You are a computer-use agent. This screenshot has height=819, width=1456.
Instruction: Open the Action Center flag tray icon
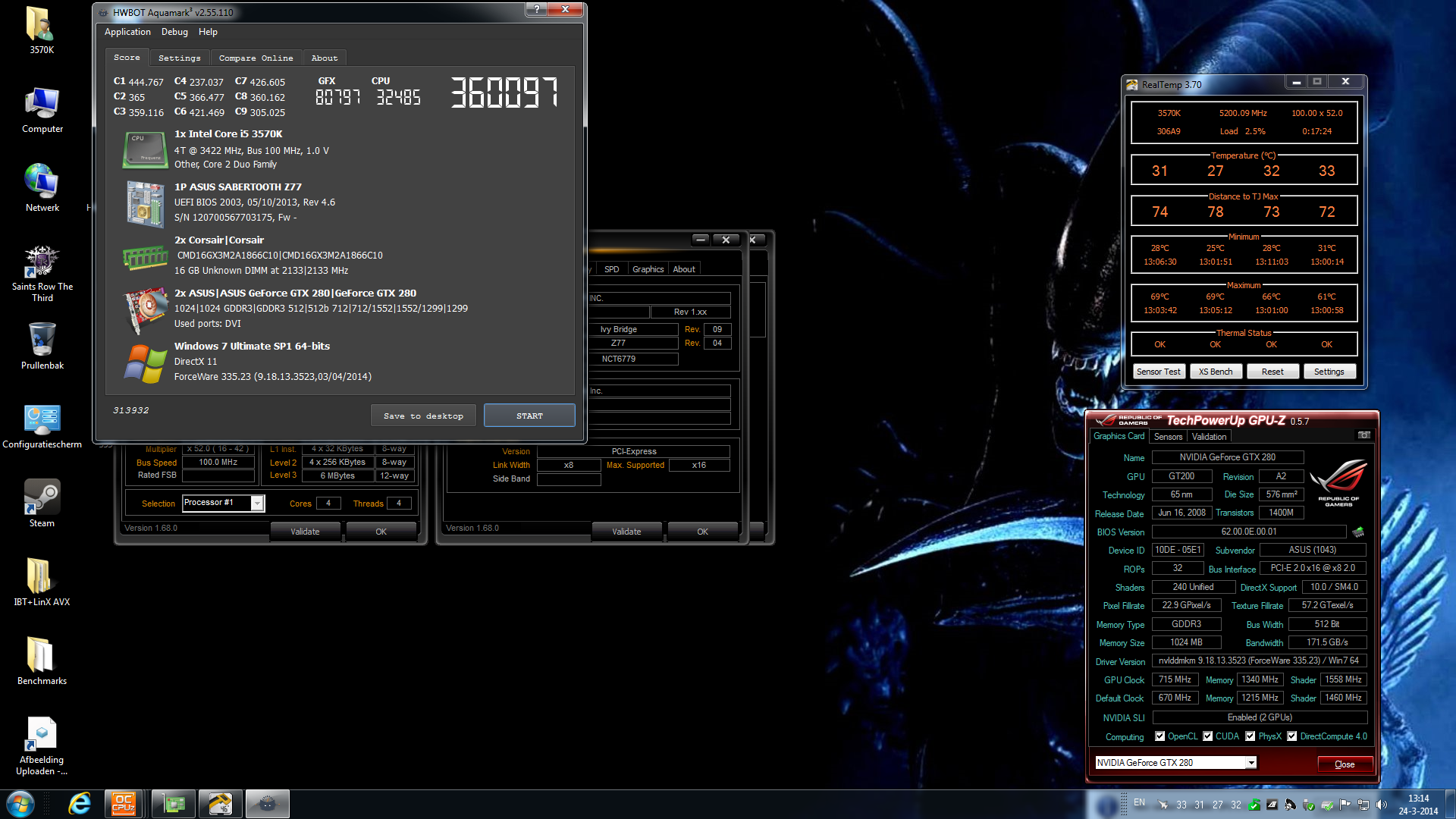[x=1345, y=805]
